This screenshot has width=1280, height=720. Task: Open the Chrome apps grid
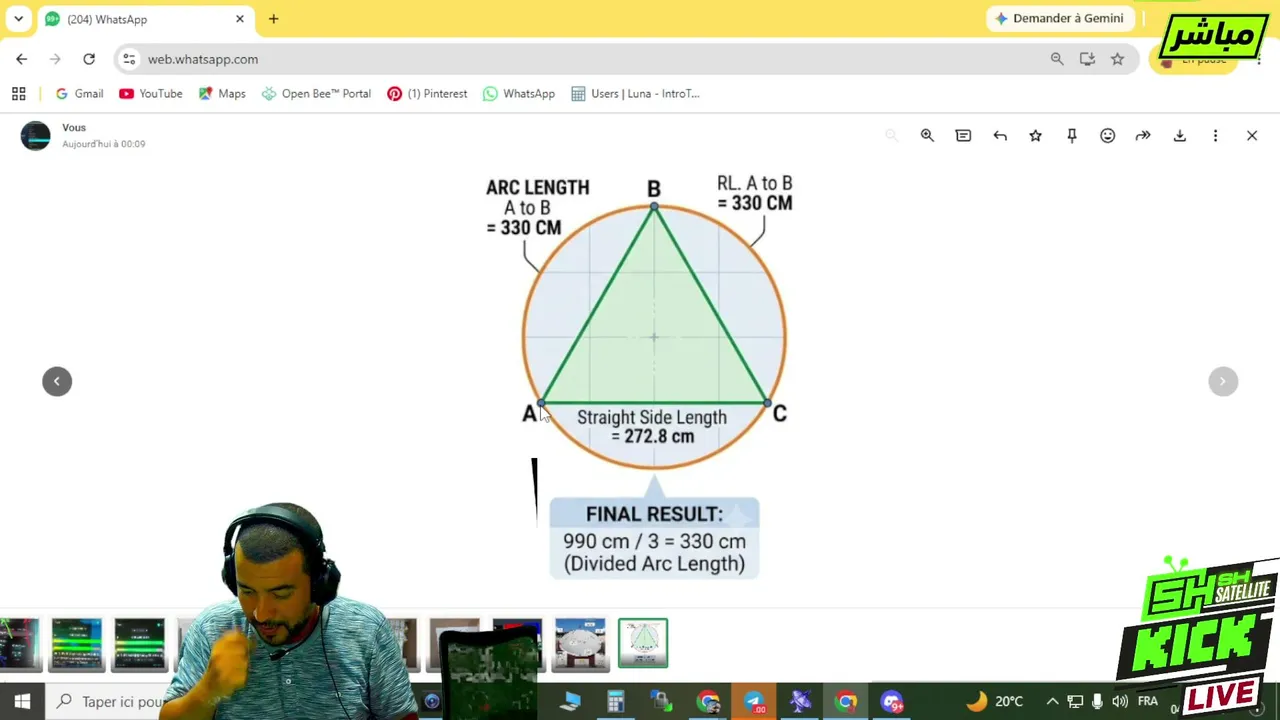18,94
